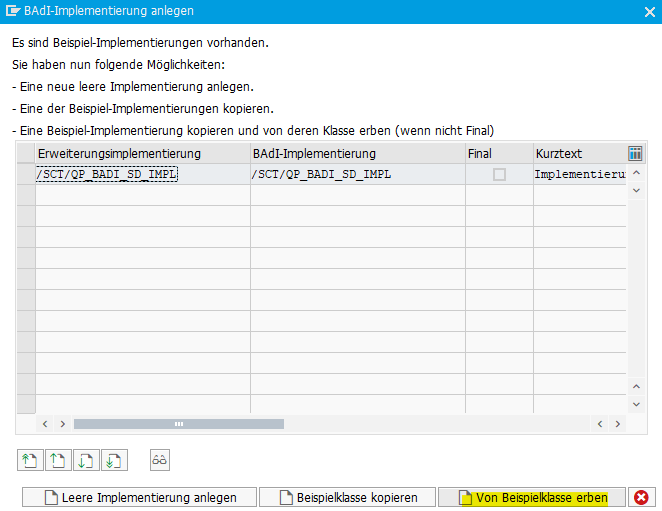Image resolution: width=662 pixels, height=511 pixels.
Task: Click the last page navigation icon
Action: (114, 460)
